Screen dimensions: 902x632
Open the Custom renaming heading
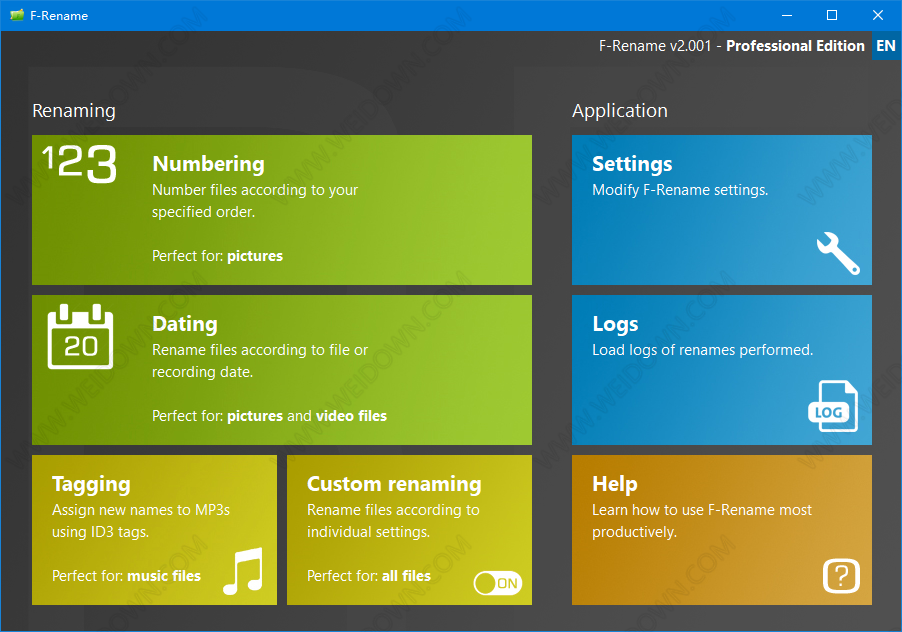pos(394,484)
